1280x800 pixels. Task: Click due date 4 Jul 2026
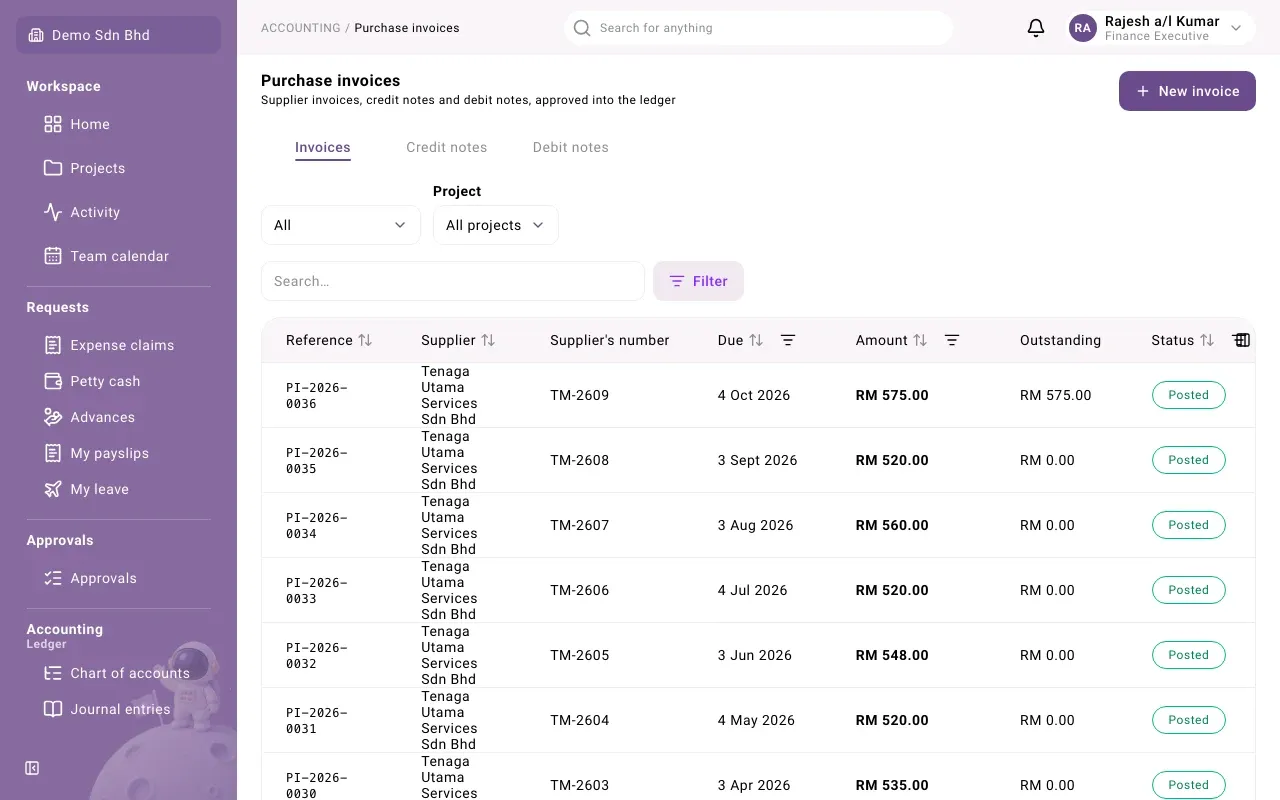pos(753,590)
